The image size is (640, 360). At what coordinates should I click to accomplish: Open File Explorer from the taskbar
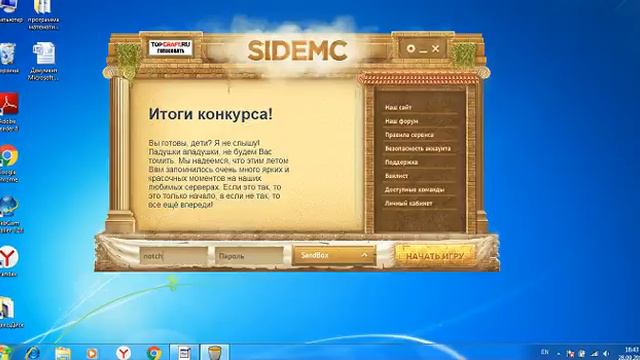click(63, 353)
